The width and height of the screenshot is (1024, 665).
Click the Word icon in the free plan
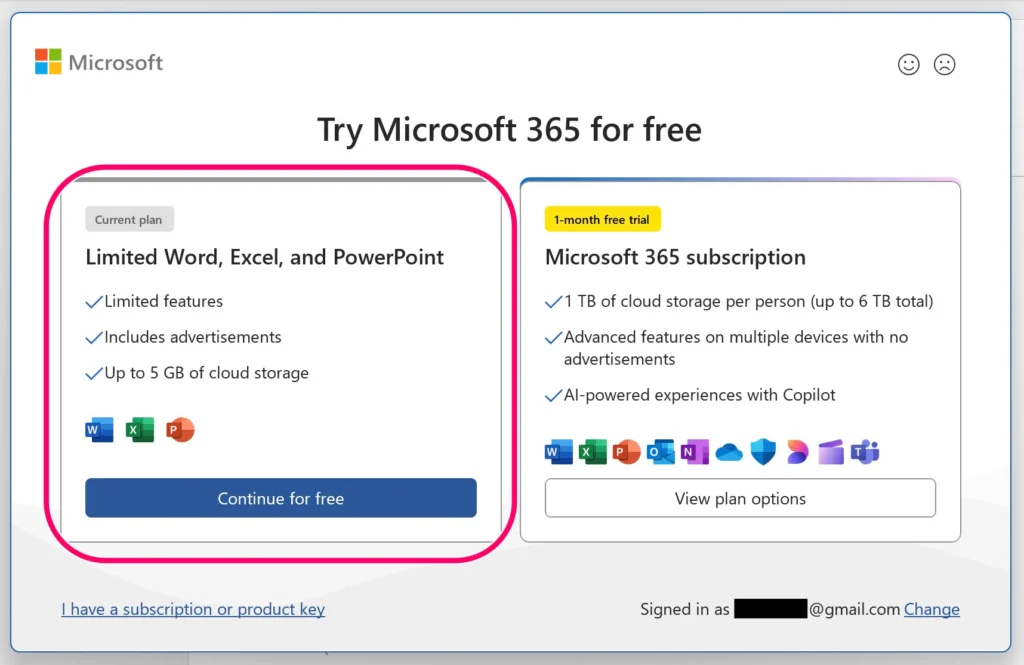tap(100, 430)
